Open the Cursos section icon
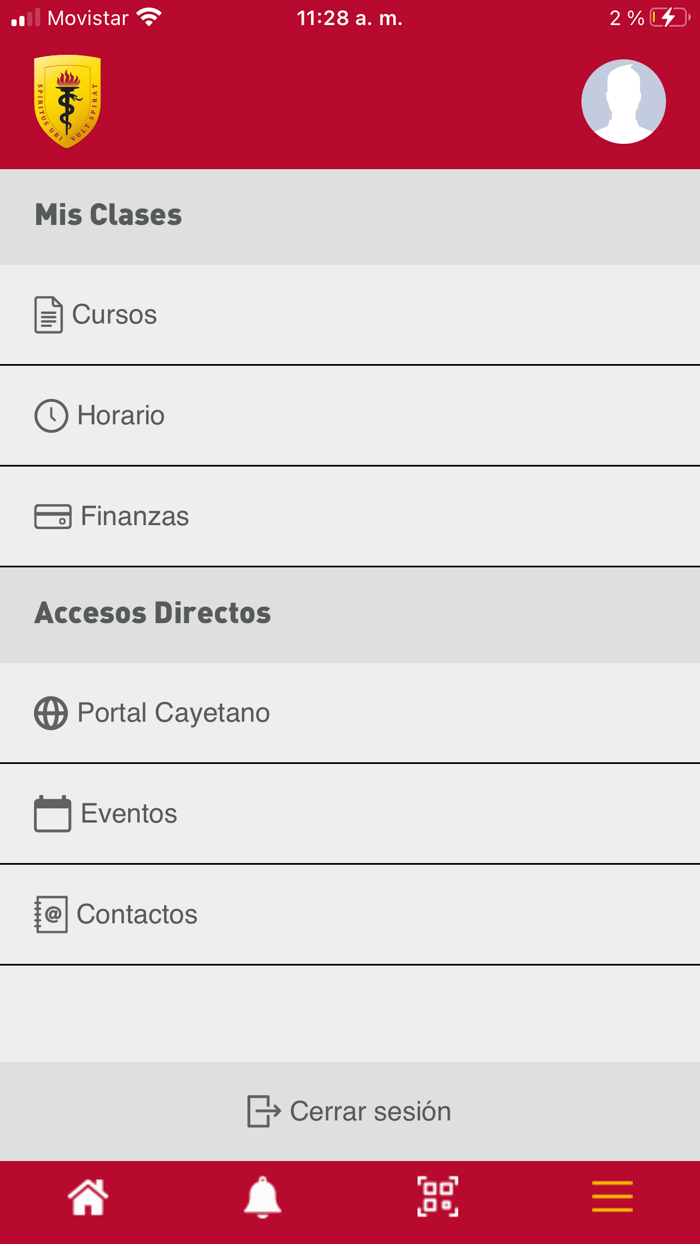The height and width of the screenshot is (1244, 700). coord(51,314)
